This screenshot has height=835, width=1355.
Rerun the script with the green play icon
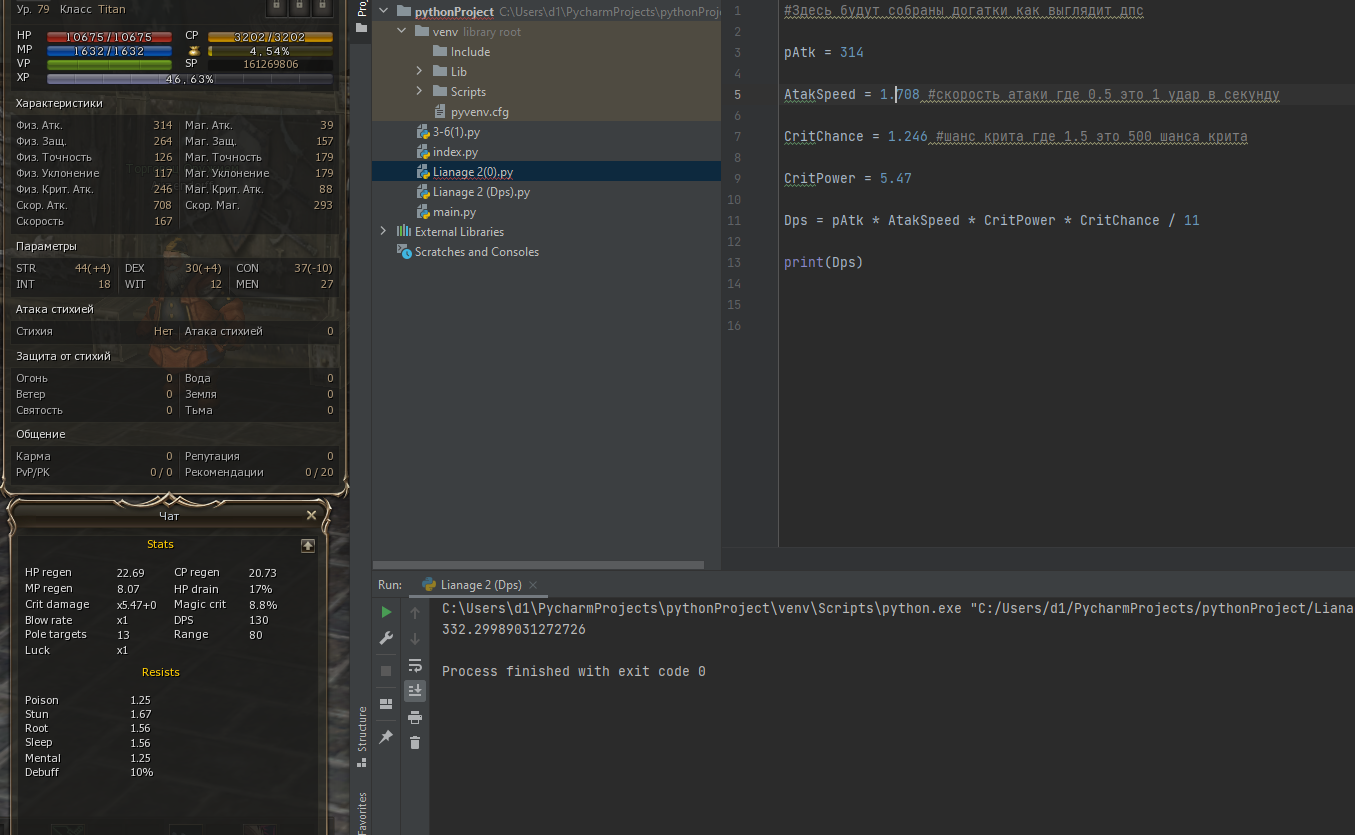[386, 612]
